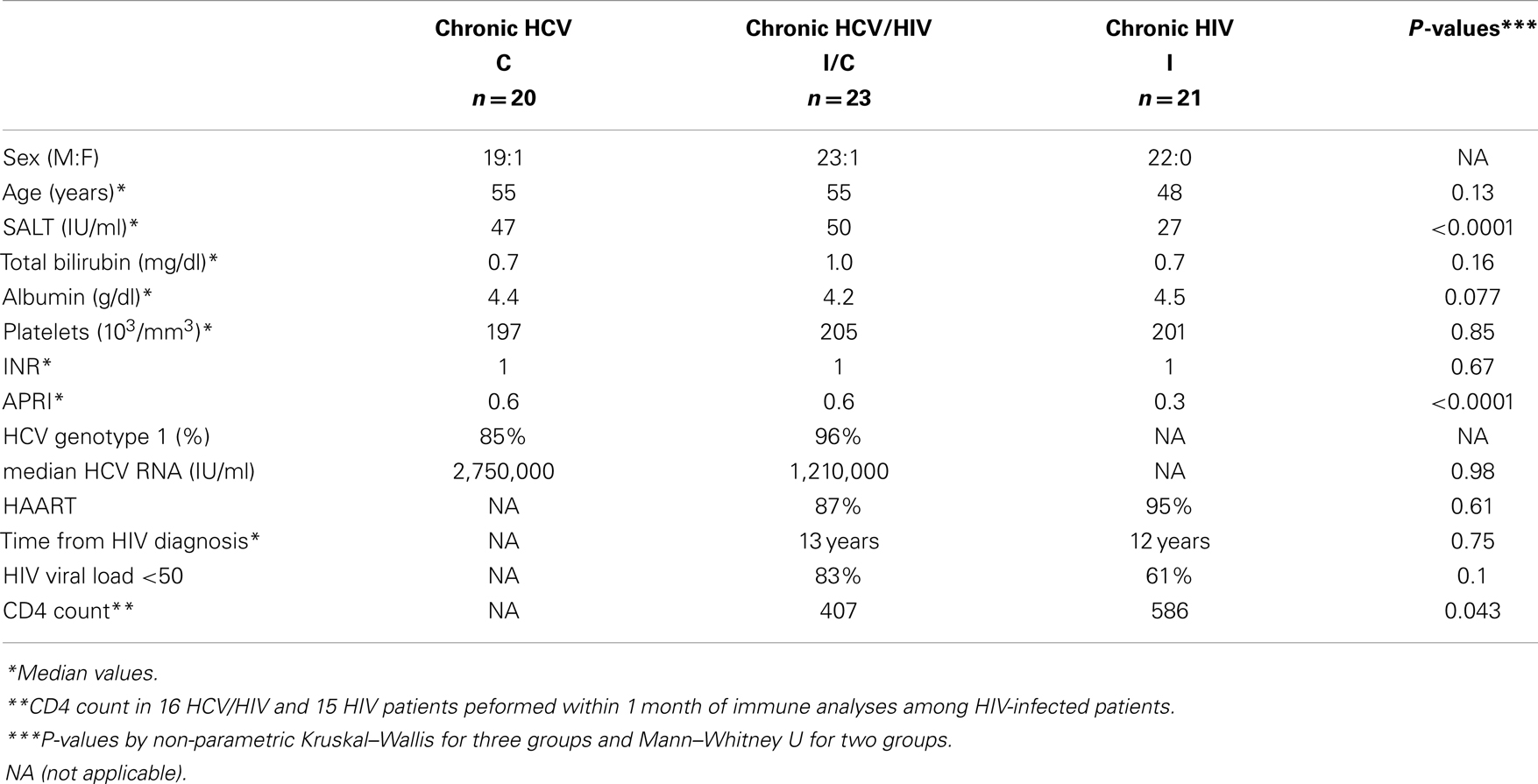
Task: Click the Chronic HCV/HIV column header
Action: point(838,29)
